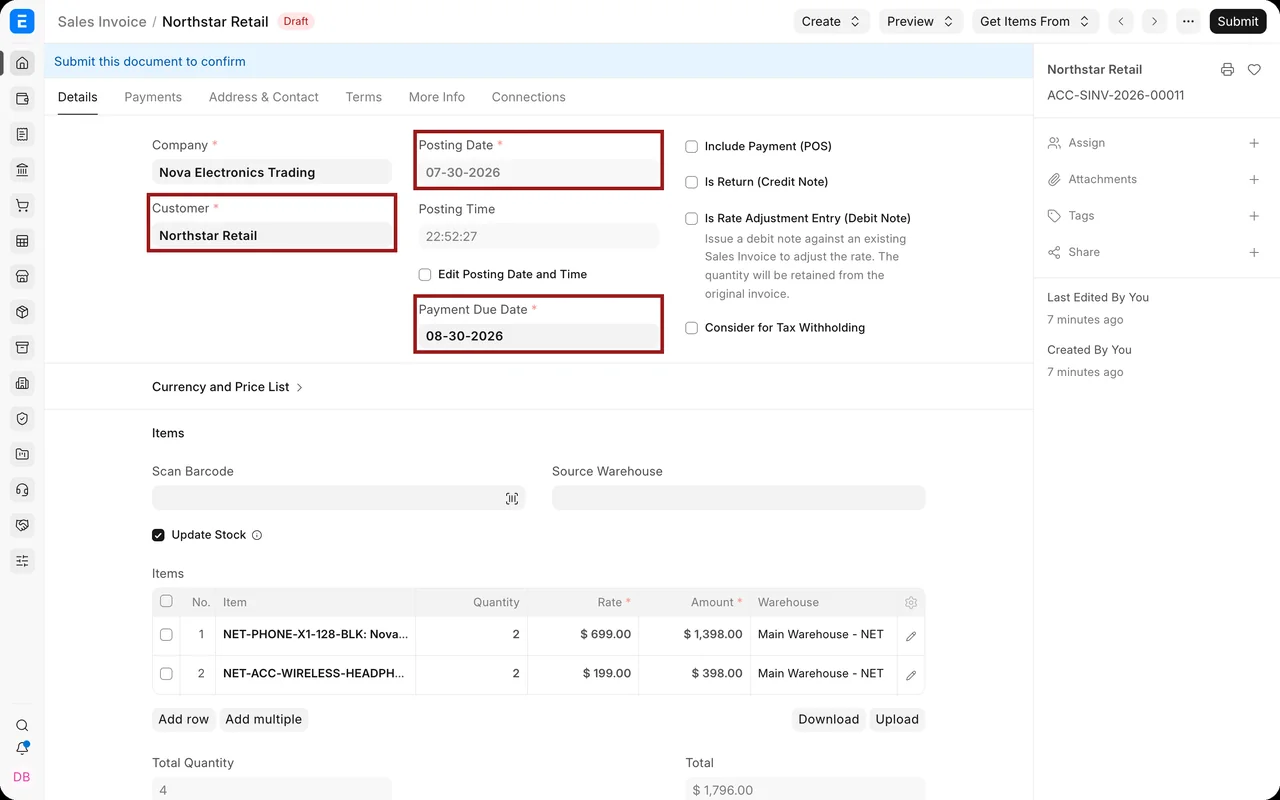Open the Create dropdown
The width and height of the screenshot is (1280, 800).
pos(831,21)
